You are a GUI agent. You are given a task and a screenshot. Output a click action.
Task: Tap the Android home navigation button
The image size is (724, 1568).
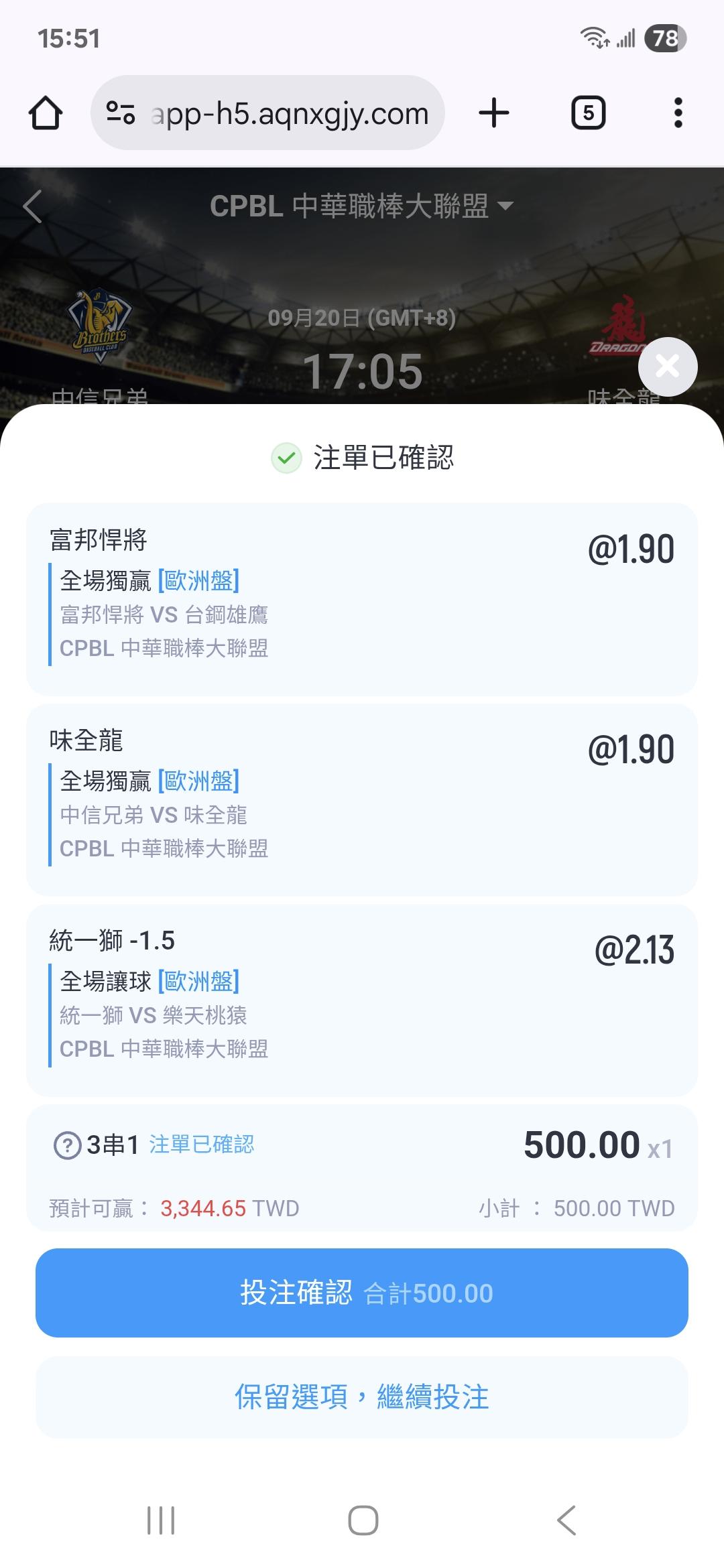click(x=363, y=1520)
